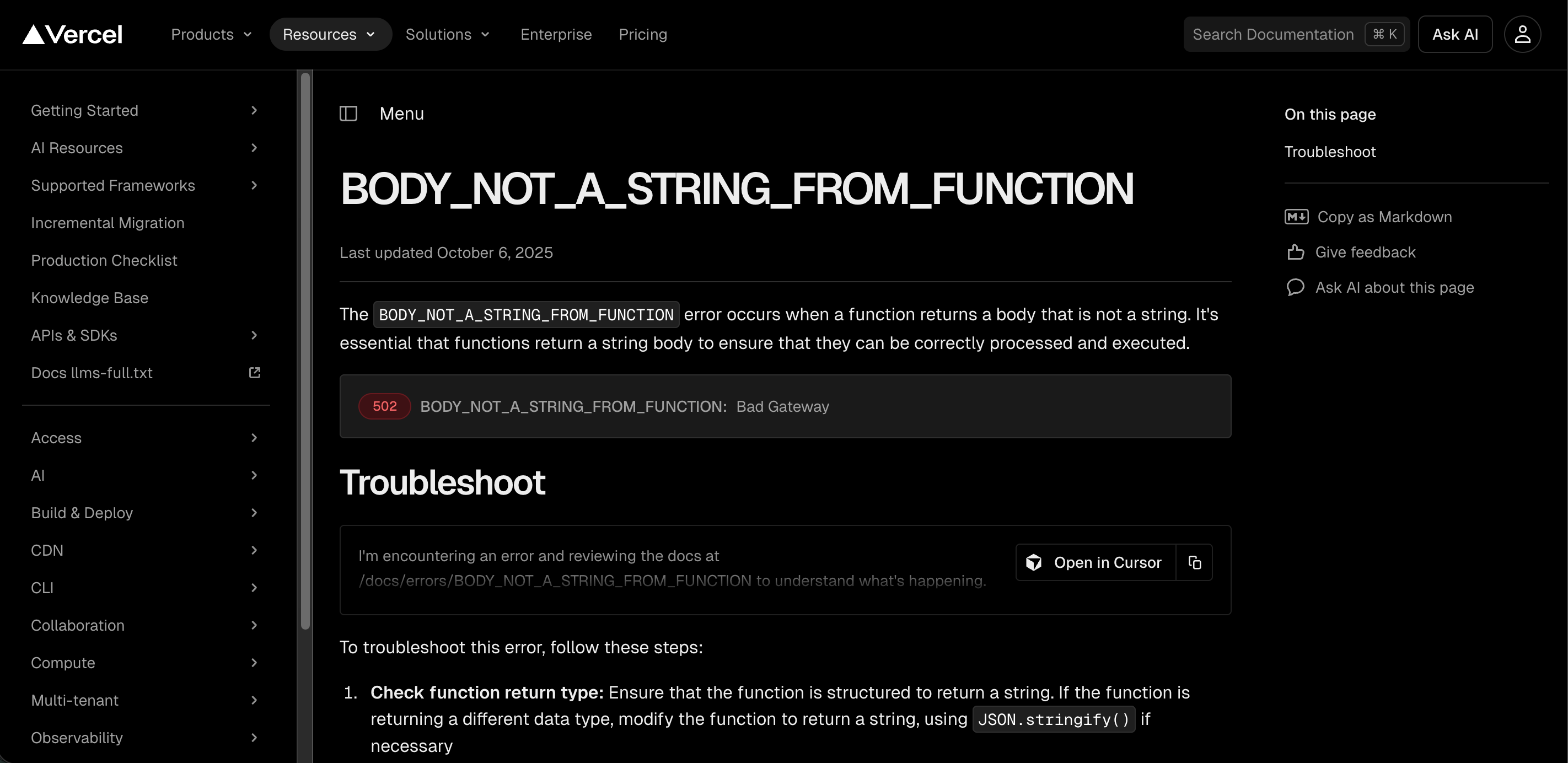This screenshot has height=763, width=1568.
Task: Select the Pricing menu item
Action: 643,34
